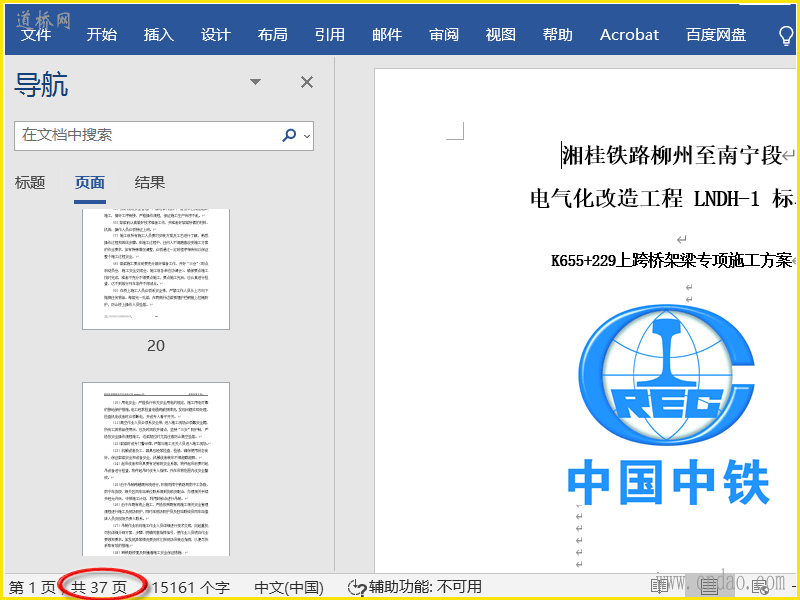Select the page 20 thumbnail

tap(156, 269)
